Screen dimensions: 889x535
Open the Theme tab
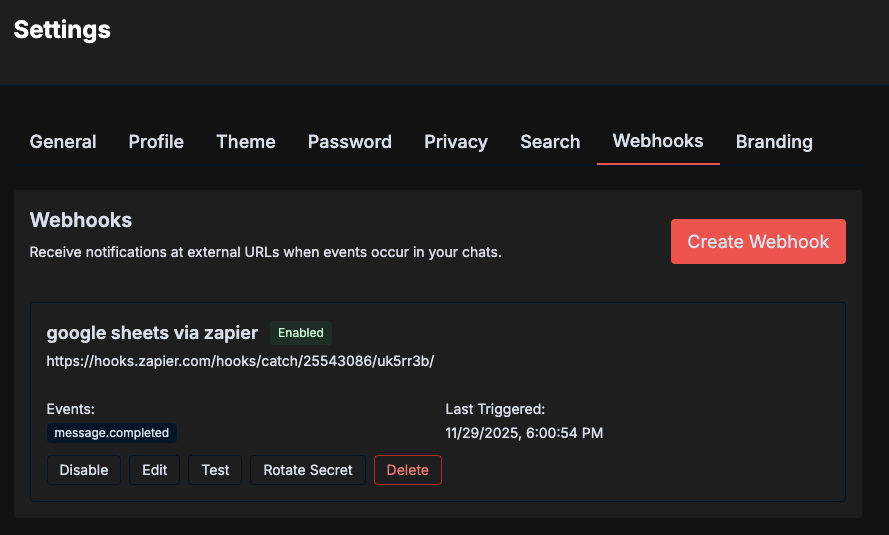coord(245,142)
